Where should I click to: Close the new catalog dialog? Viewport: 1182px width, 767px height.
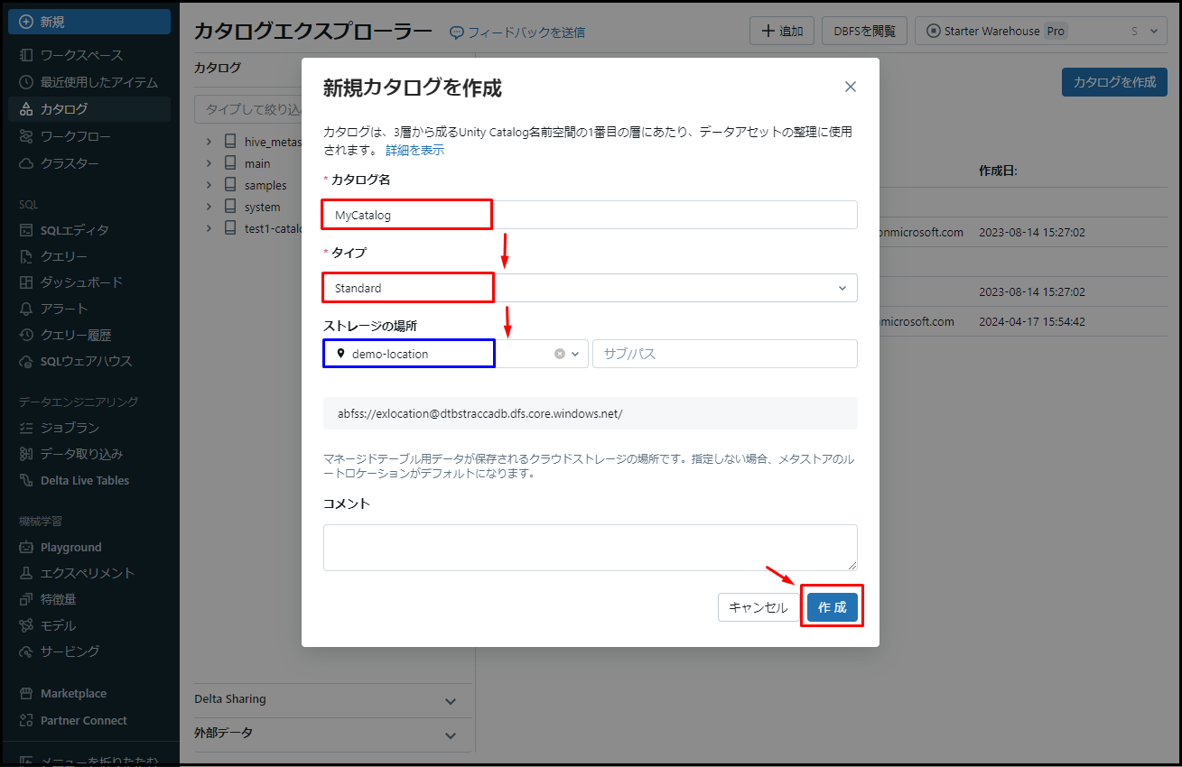[850, 87]
